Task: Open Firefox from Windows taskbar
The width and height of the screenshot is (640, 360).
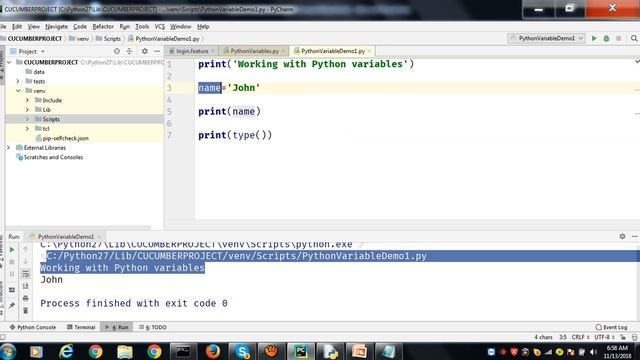Action: point(212,351)
